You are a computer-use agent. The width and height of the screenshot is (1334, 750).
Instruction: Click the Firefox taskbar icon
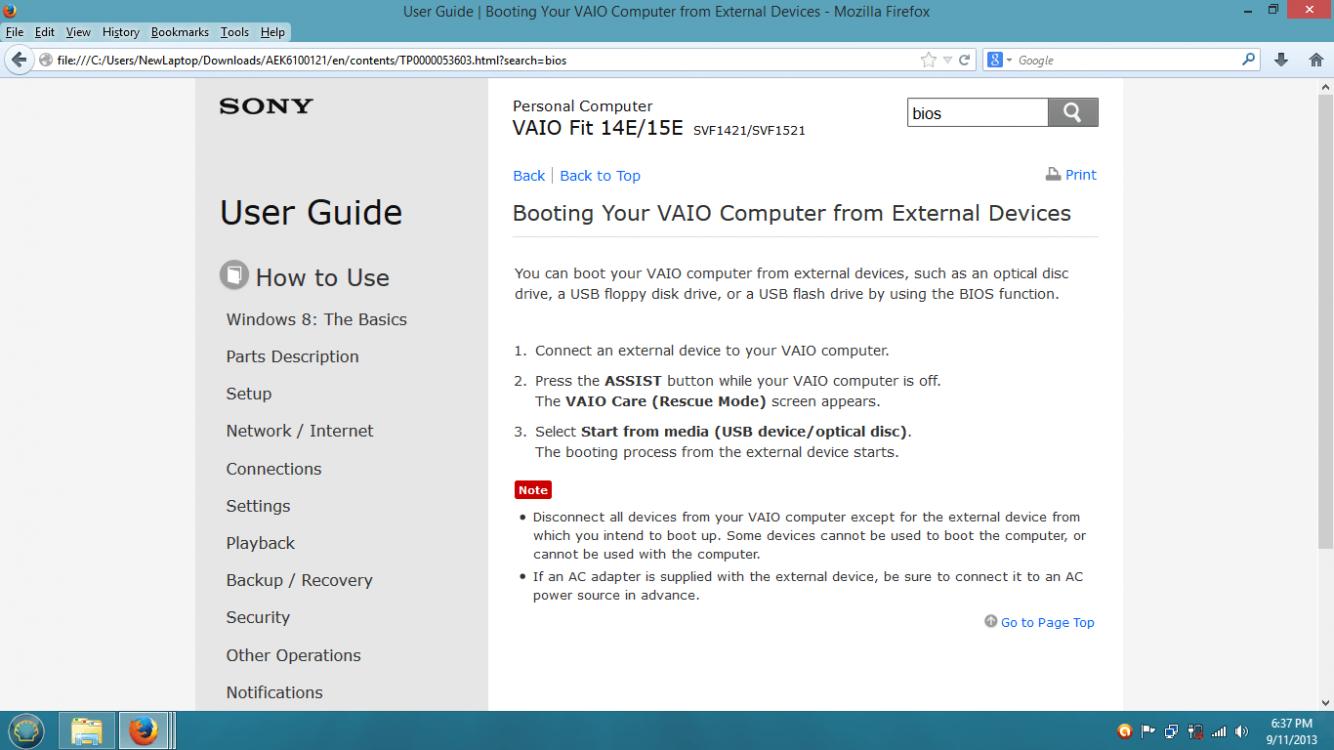click(144, 731)
